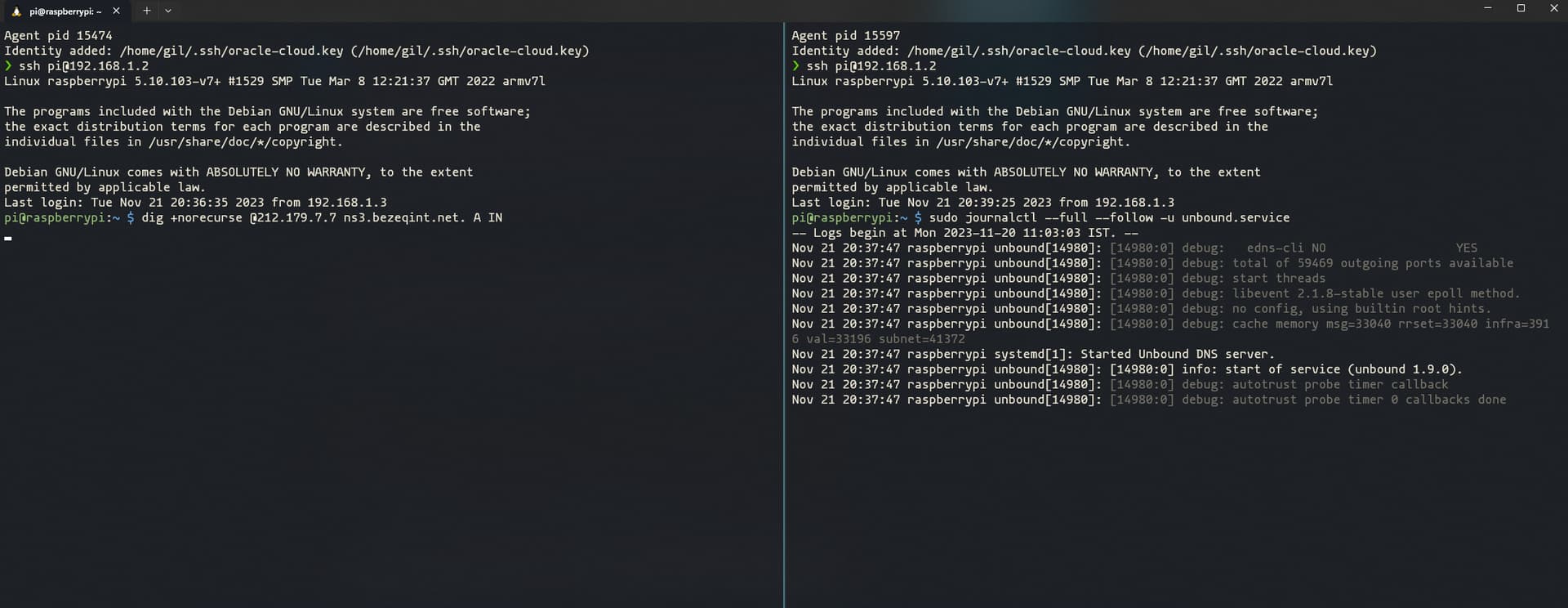Select the pi@raspberrypi tab
The image size is (1568, 608).
tap(65, 11)
